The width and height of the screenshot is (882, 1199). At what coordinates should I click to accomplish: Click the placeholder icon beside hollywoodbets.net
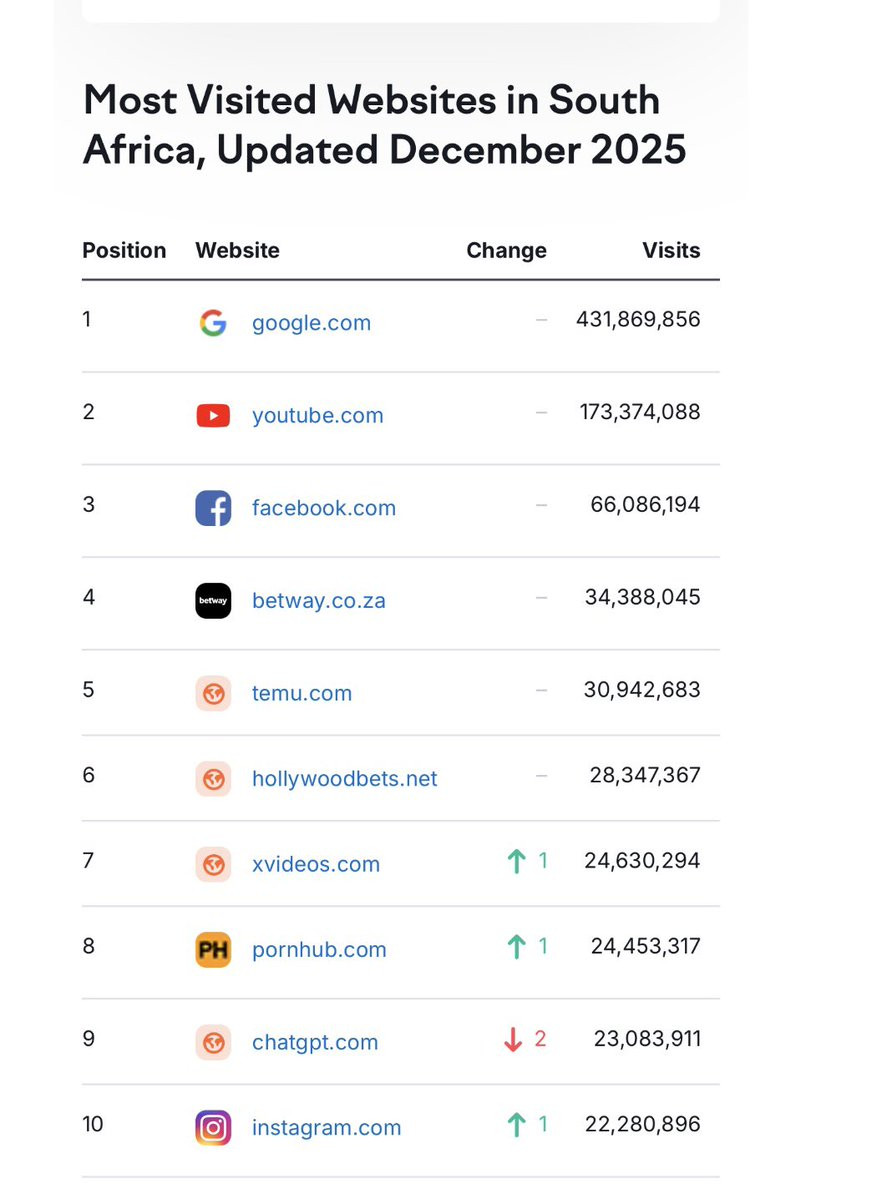click(213, 779)
